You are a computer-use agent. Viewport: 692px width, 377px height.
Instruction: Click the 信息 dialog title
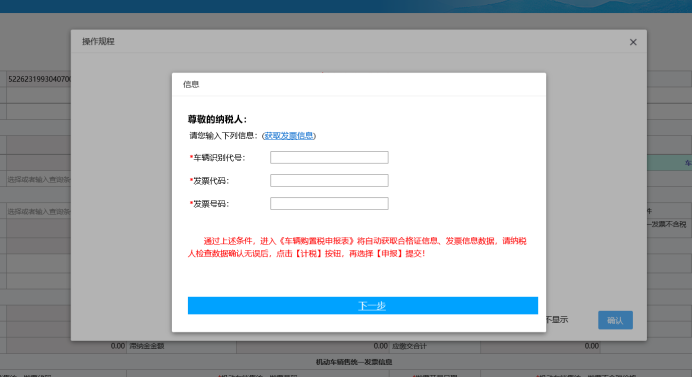pyautogui.click(x=191, y=84)
